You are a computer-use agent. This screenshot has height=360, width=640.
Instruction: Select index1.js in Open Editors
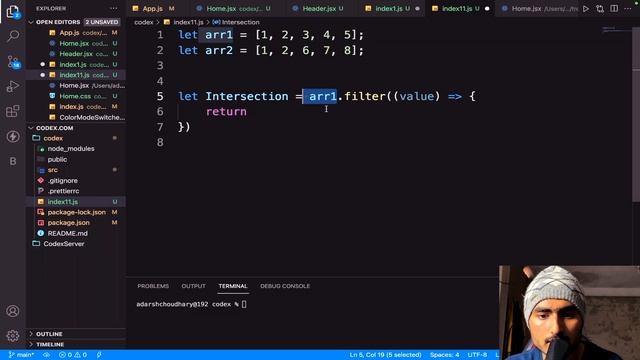(x=76, y=64)
